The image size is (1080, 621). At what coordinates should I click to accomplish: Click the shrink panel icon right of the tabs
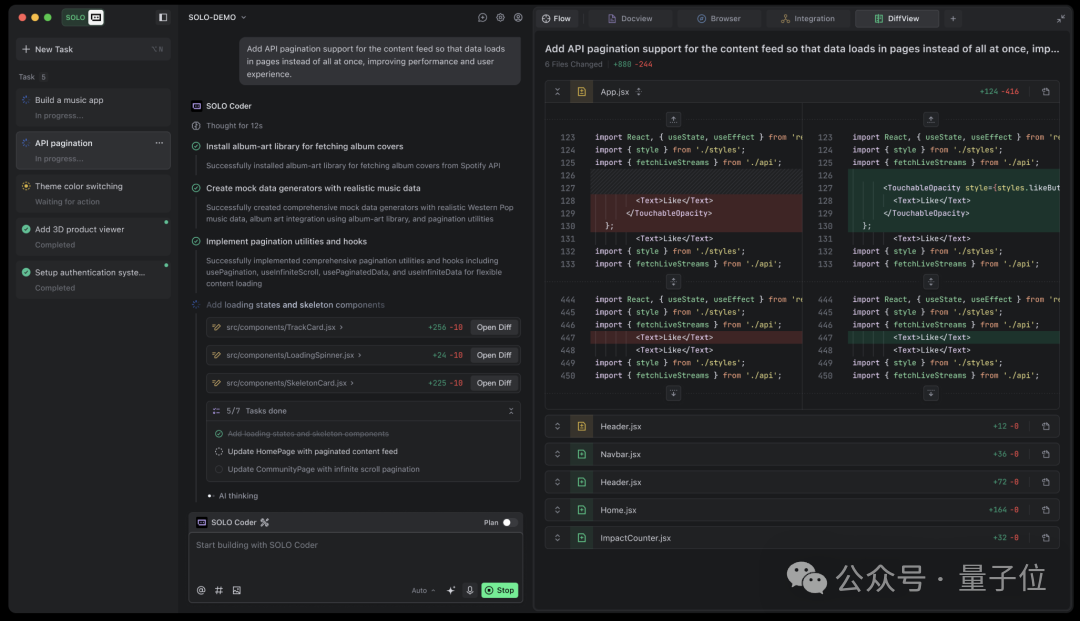tap(1061, 19)
